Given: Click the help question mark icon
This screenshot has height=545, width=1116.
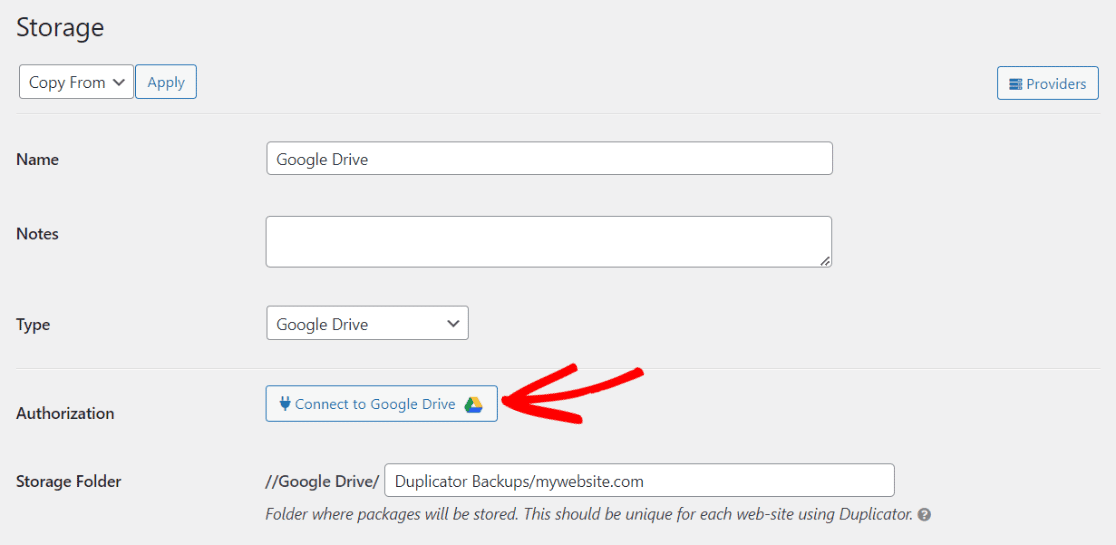Looking at the screenshot, I should click(x=924, y=514).
